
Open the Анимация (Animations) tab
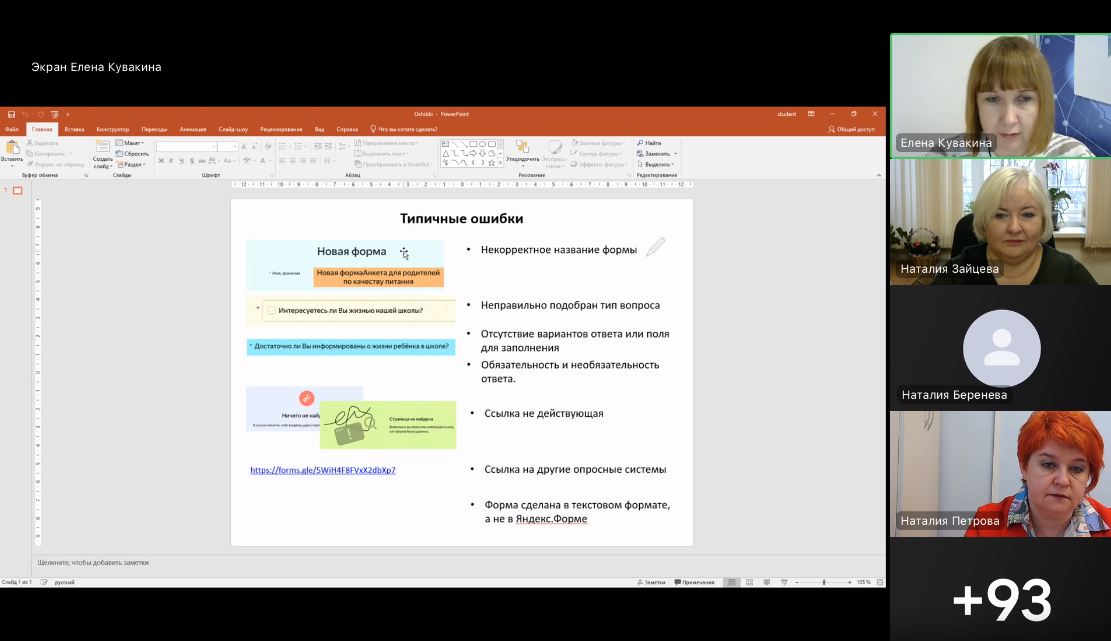pyautogui.click(x=193, y=130)
